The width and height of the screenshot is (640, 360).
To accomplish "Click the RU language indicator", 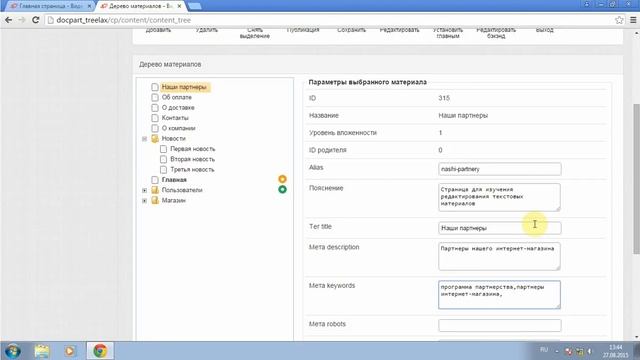I will click(544, 350).
